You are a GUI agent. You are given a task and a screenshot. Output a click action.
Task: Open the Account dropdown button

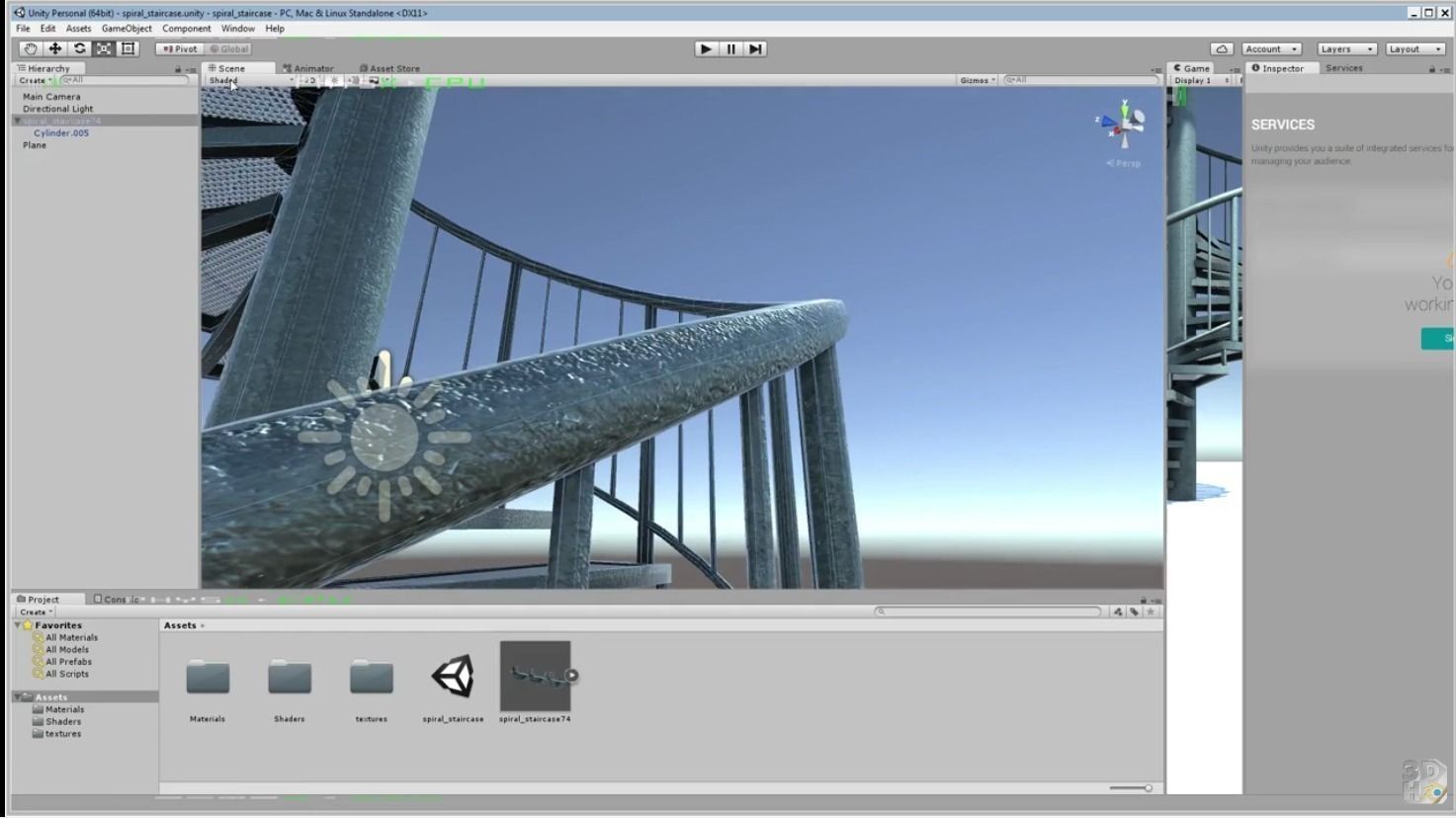tap(1271, 48)
